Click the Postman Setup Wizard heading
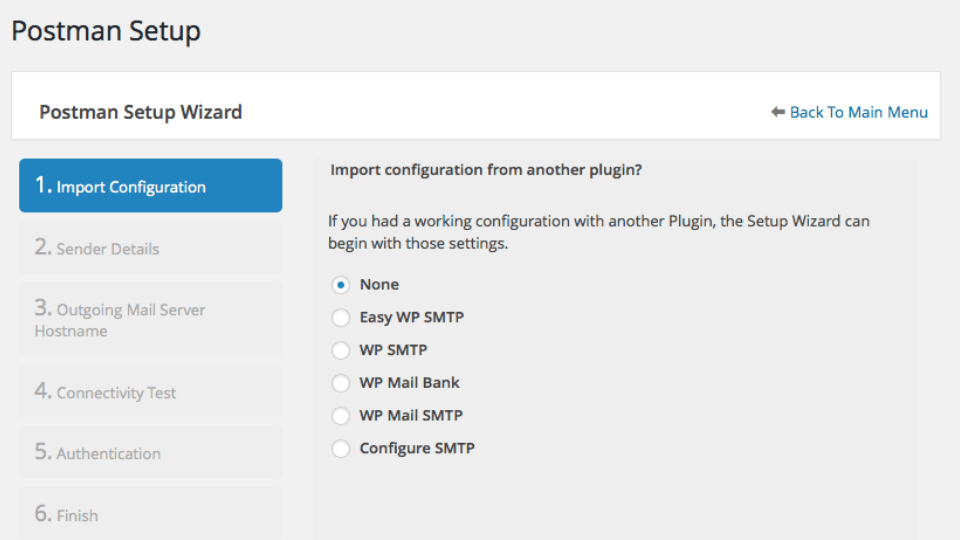Screen dimensions: 960x540 (141, 112)
